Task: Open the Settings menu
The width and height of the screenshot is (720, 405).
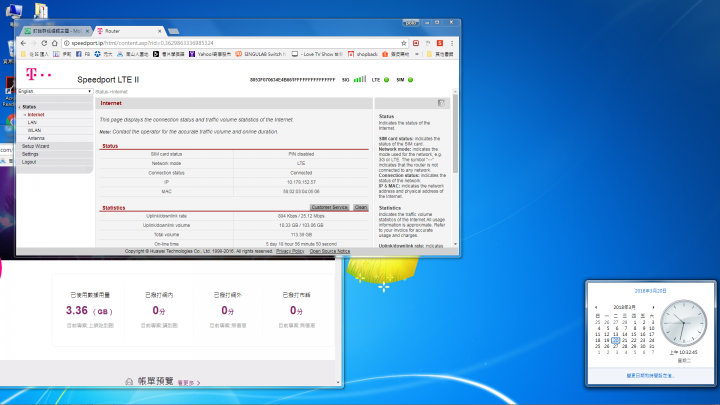Action: (x=30, y=154)
